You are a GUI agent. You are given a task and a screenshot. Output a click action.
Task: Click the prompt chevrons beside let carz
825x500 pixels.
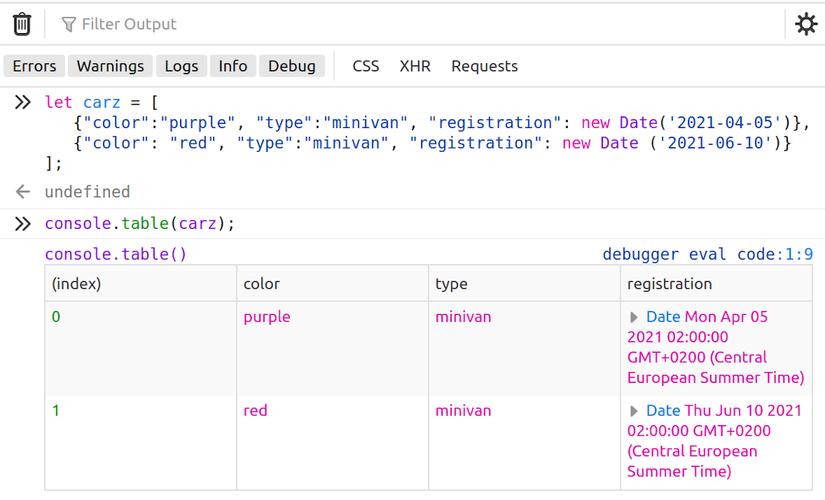pos(22,102)
